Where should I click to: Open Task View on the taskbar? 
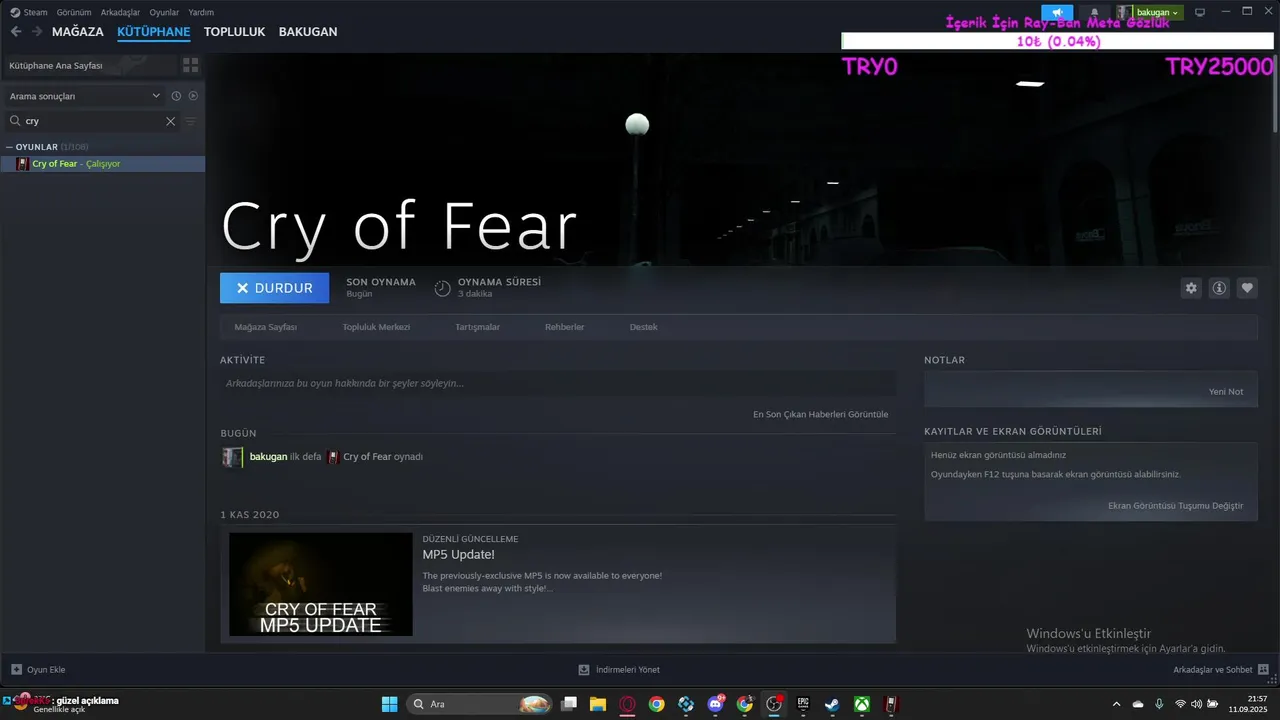(x=569, y=704)
